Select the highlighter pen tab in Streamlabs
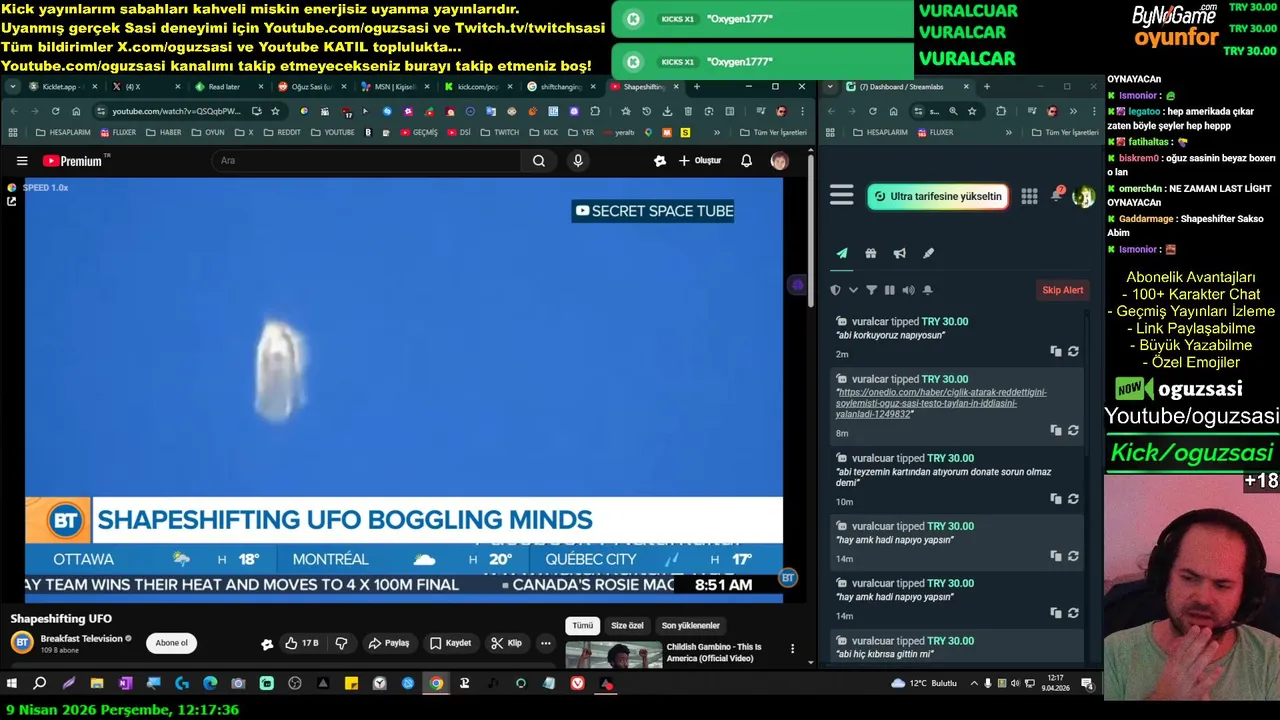Screen dimensions: 1280x720 [928, 253]
